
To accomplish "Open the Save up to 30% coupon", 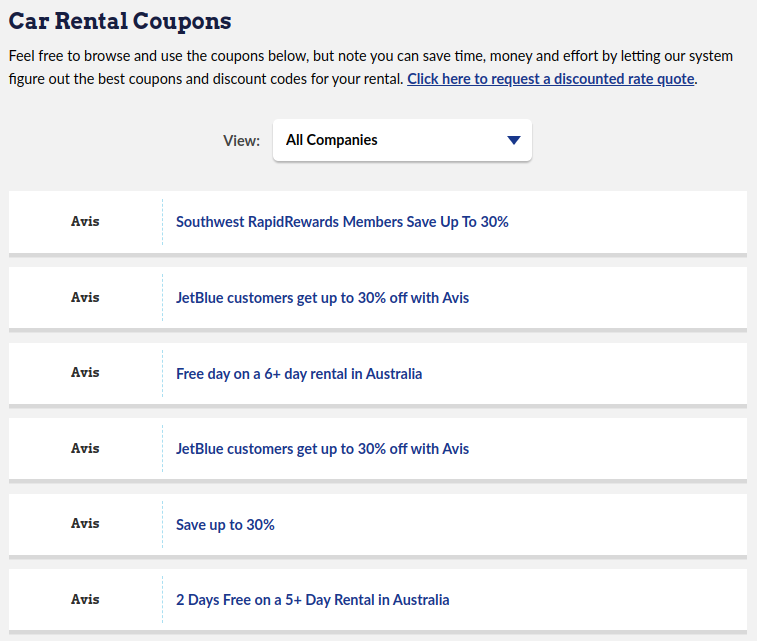I will 225,525.
